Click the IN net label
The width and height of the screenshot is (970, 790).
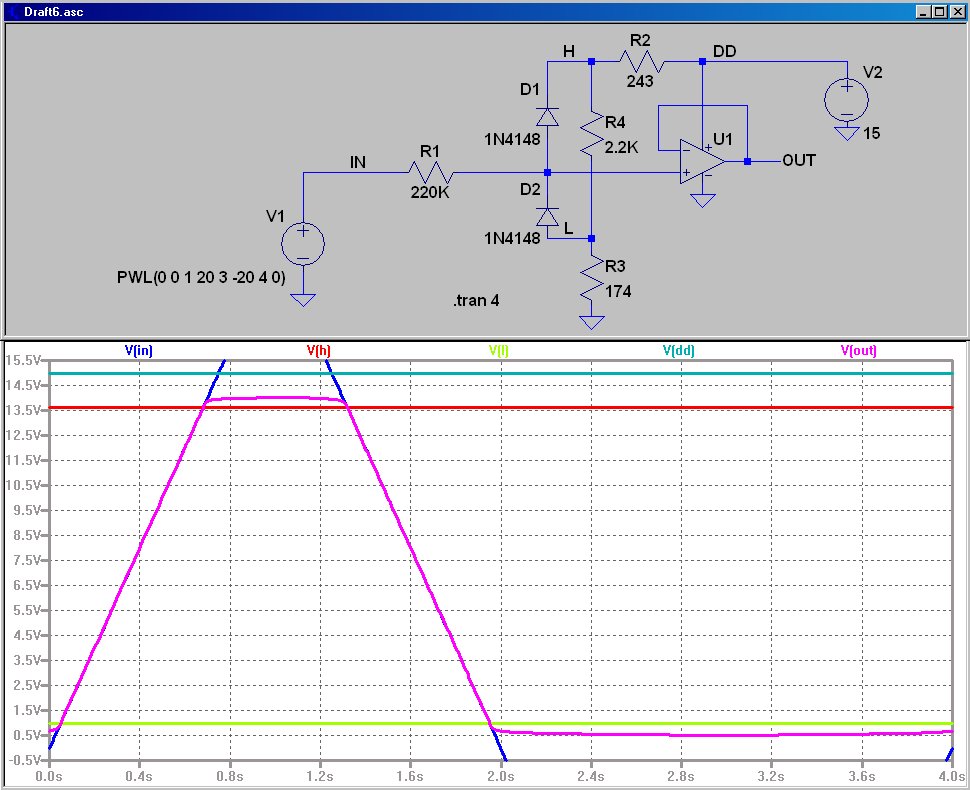tap(358, 162)
